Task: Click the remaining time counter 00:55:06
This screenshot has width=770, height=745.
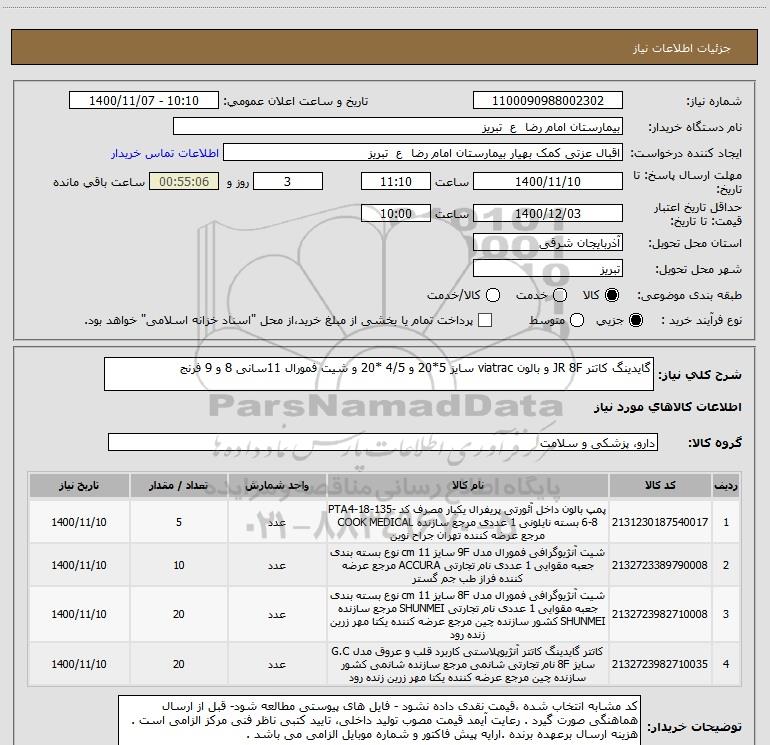Action: [184, 181]
